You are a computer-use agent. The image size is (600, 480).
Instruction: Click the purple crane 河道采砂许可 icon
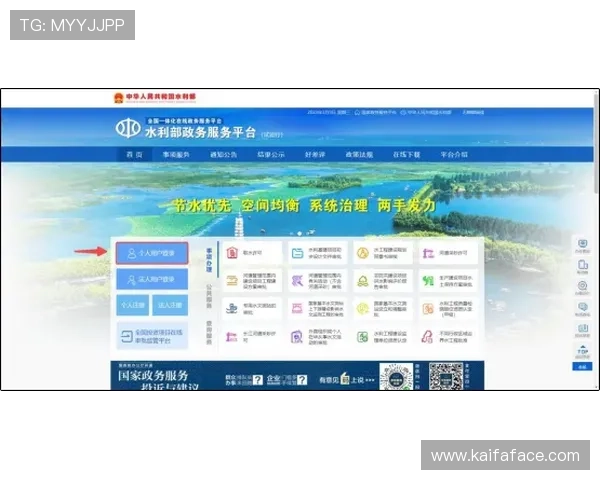428,253
